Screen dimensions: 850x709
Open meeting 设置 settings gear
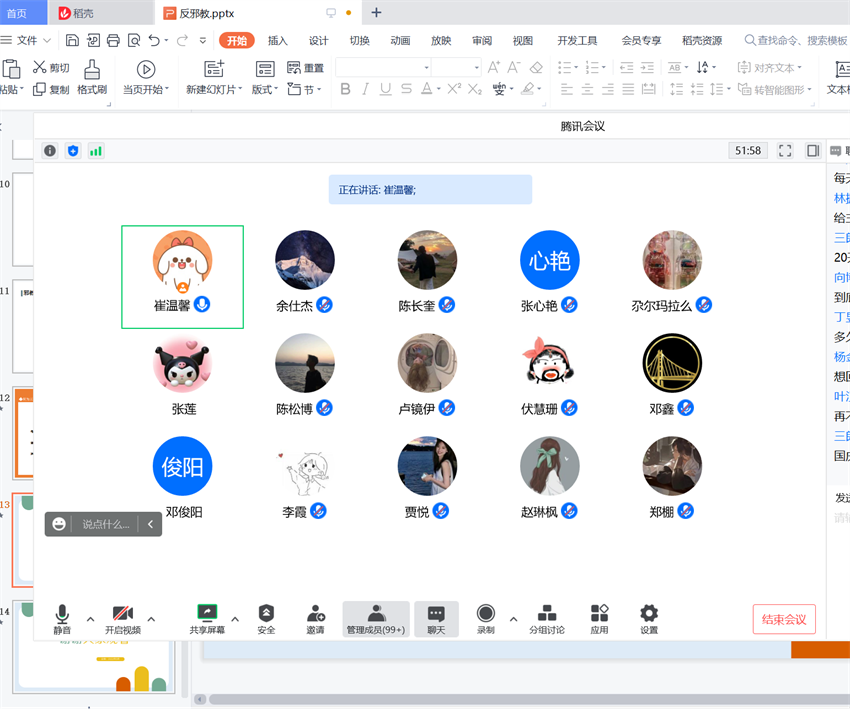tap(649, 619)
